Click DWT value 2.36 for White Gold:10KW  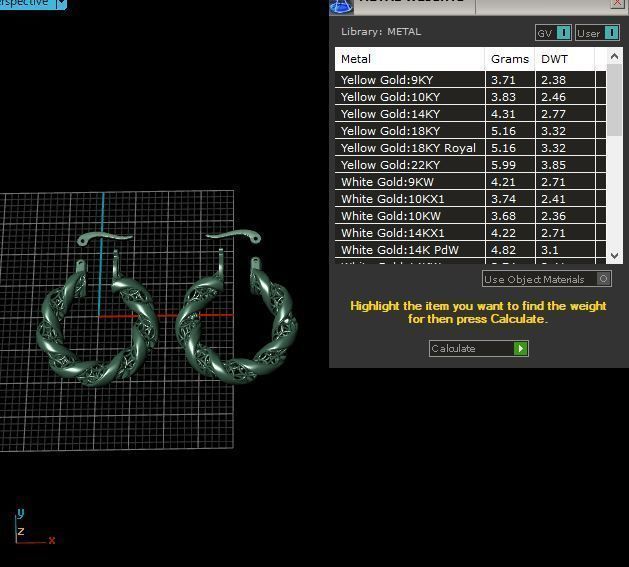pyautogui.click(x=553, y=216)
